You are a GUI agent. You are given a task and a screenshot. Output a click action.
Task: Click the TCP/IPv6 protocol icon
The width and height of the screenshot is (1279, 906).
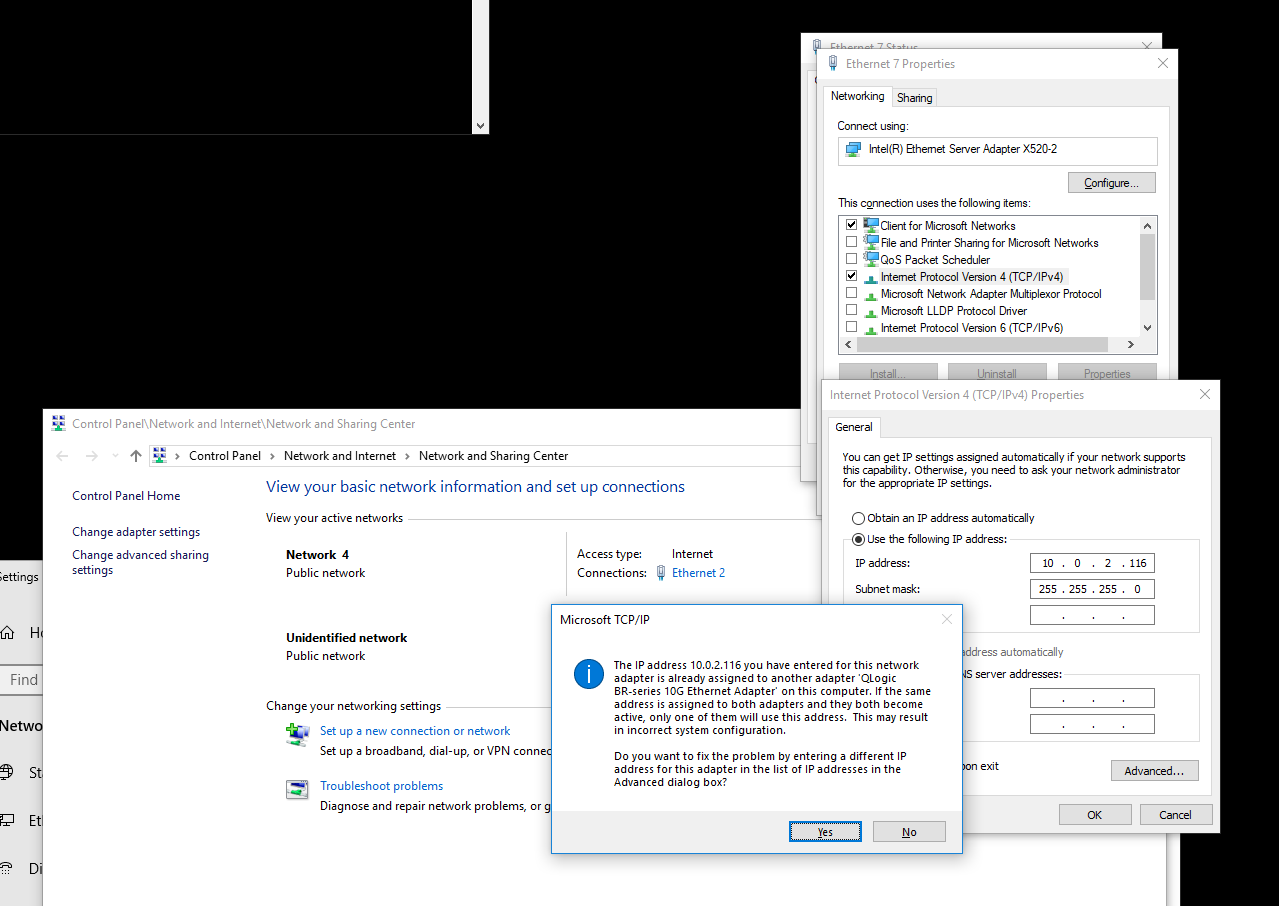tap(871, 328)
